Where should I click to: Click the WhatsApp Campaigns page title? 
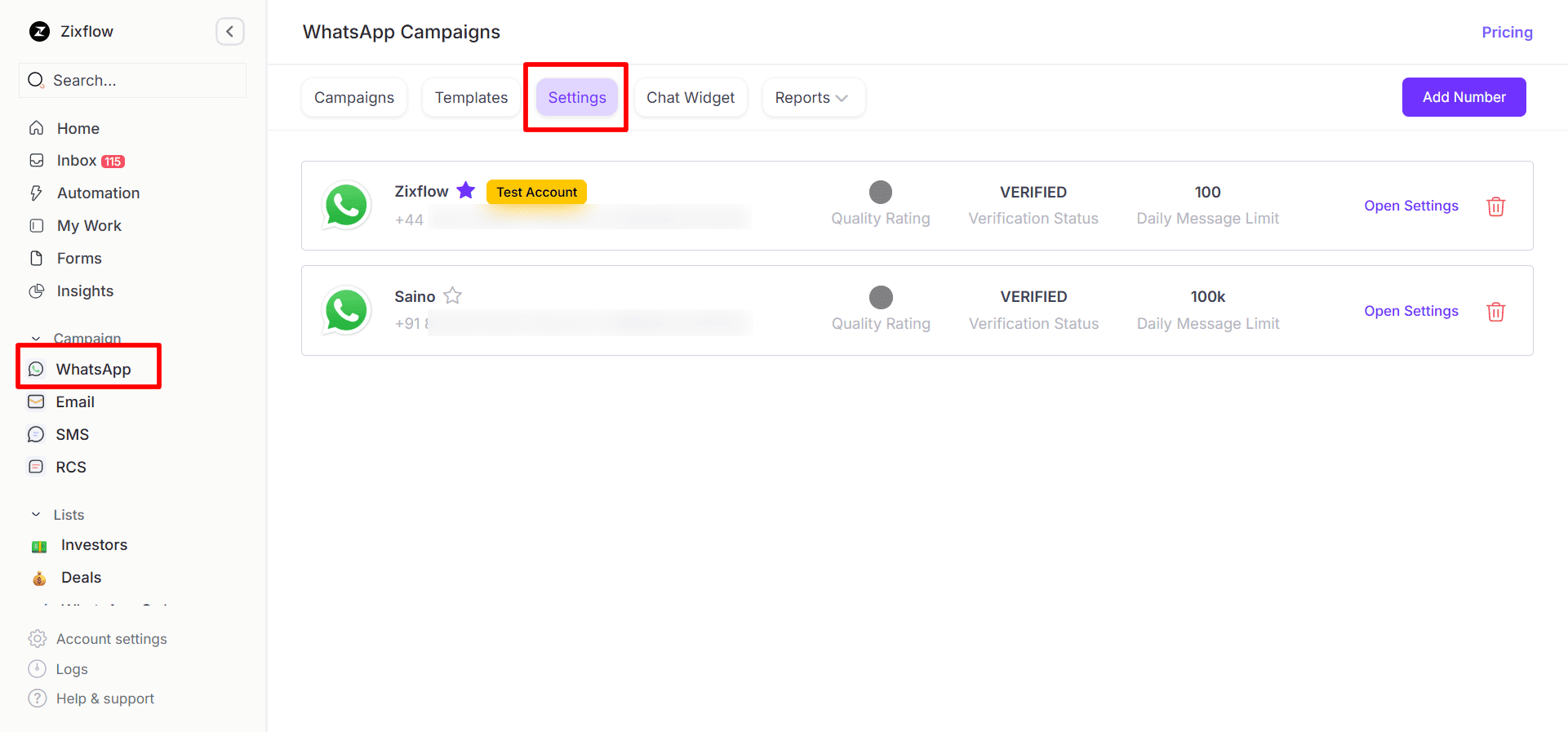pos(402,32)
